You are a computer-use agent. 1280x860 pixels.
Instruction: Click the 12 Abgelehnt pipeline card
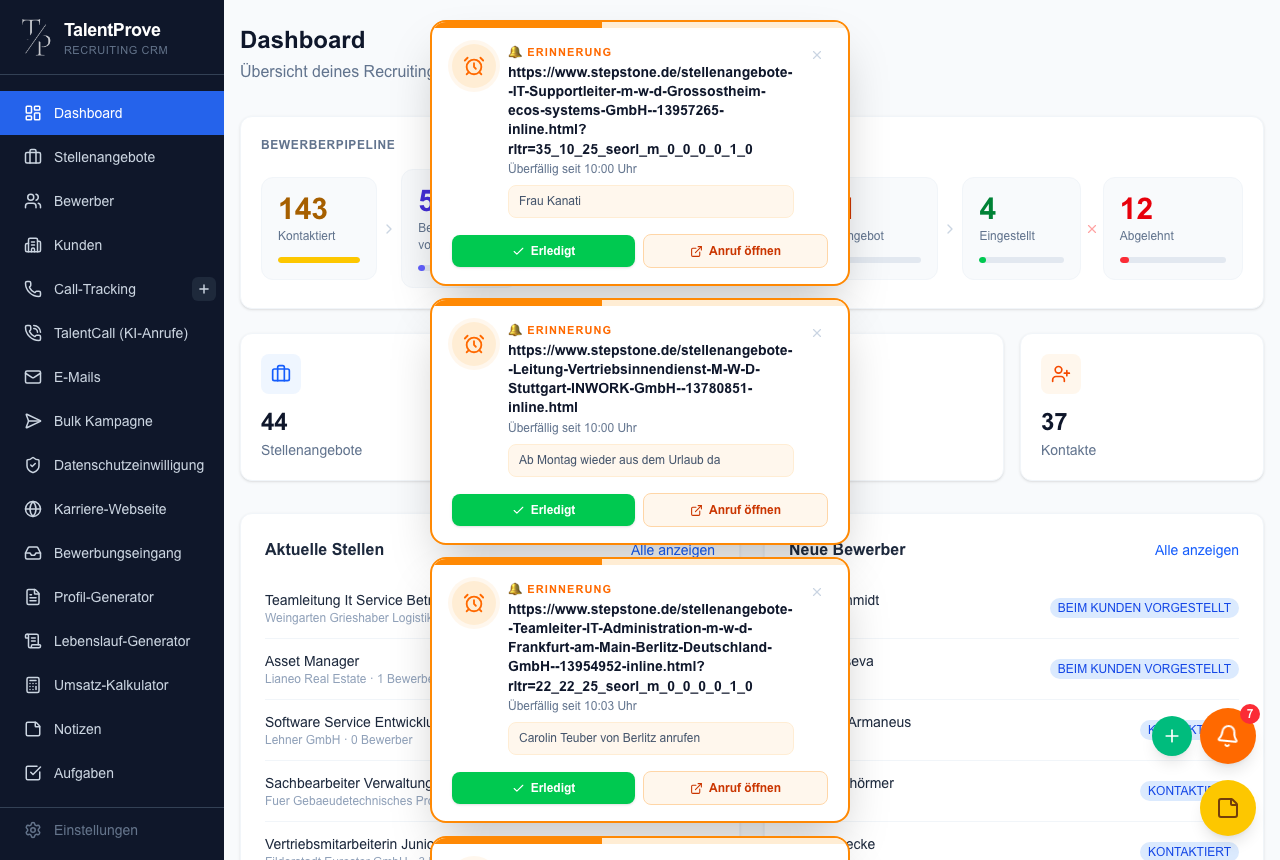[x=1173, y=228]
